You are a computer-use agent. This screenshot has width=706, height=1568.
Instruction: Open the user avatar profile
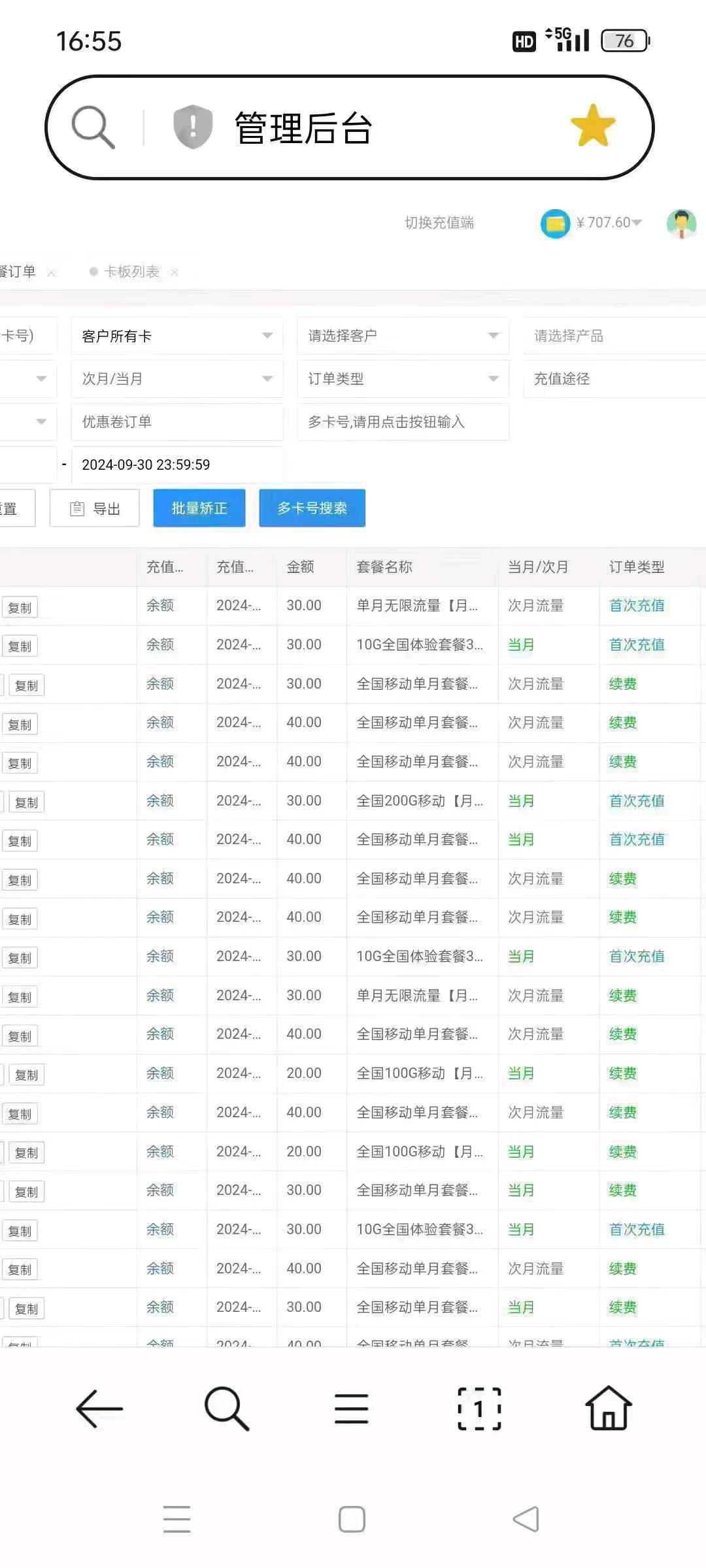pyautogui.click(x=681, y=224)
